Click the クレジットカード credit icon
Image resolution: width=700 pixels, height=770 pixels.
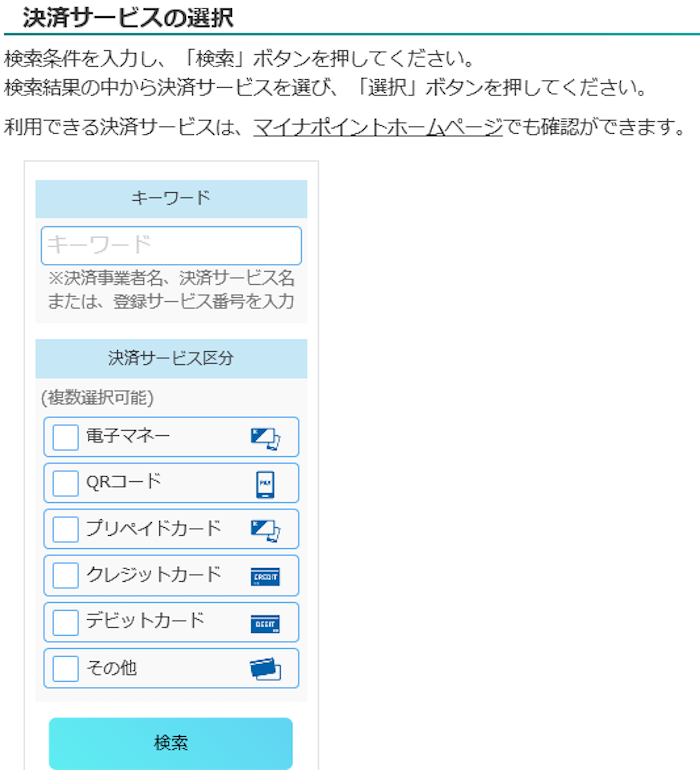265,576
